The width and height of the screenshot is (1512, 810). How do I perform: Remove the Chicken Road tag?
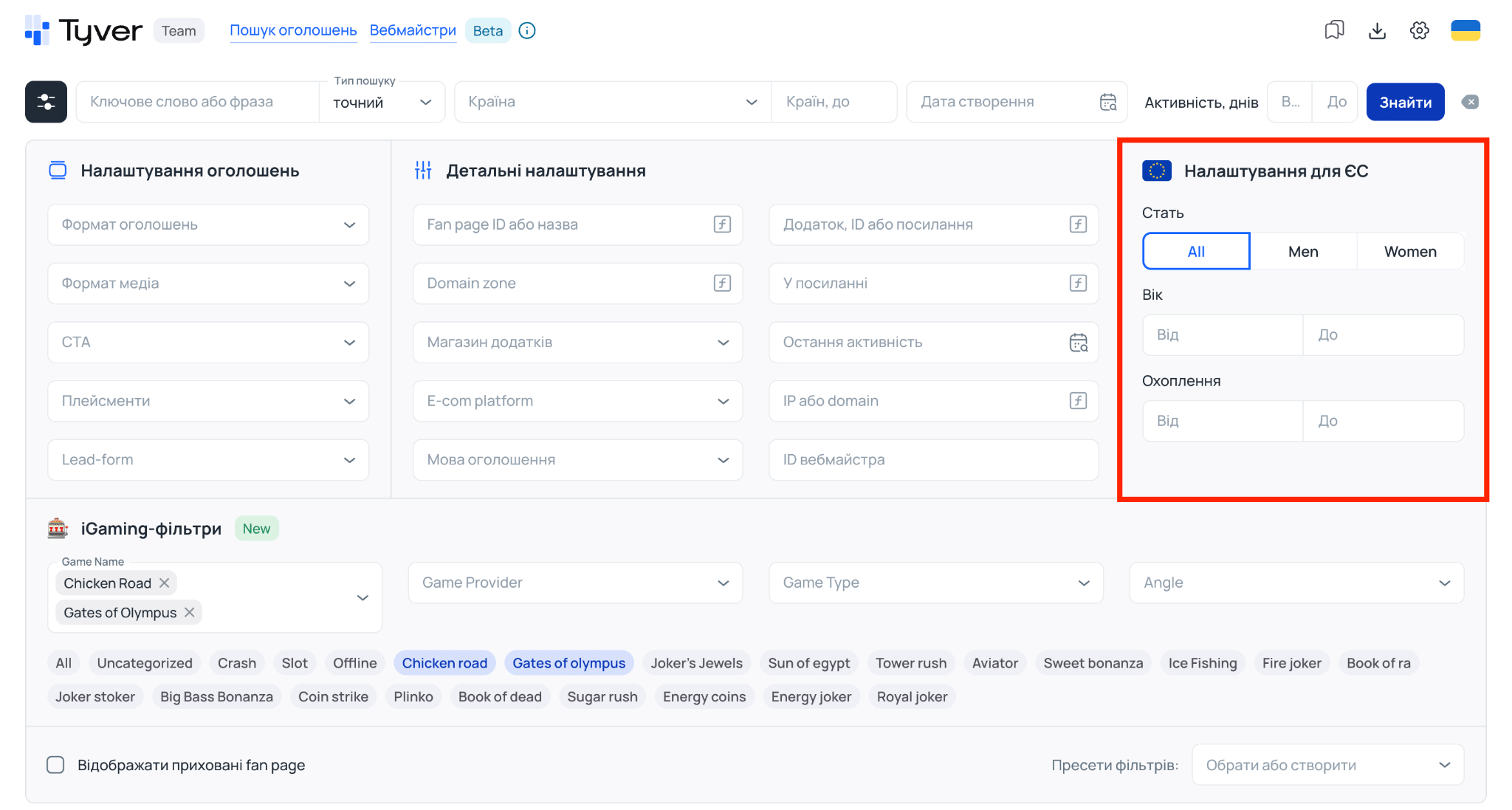(x=165, y=583)
